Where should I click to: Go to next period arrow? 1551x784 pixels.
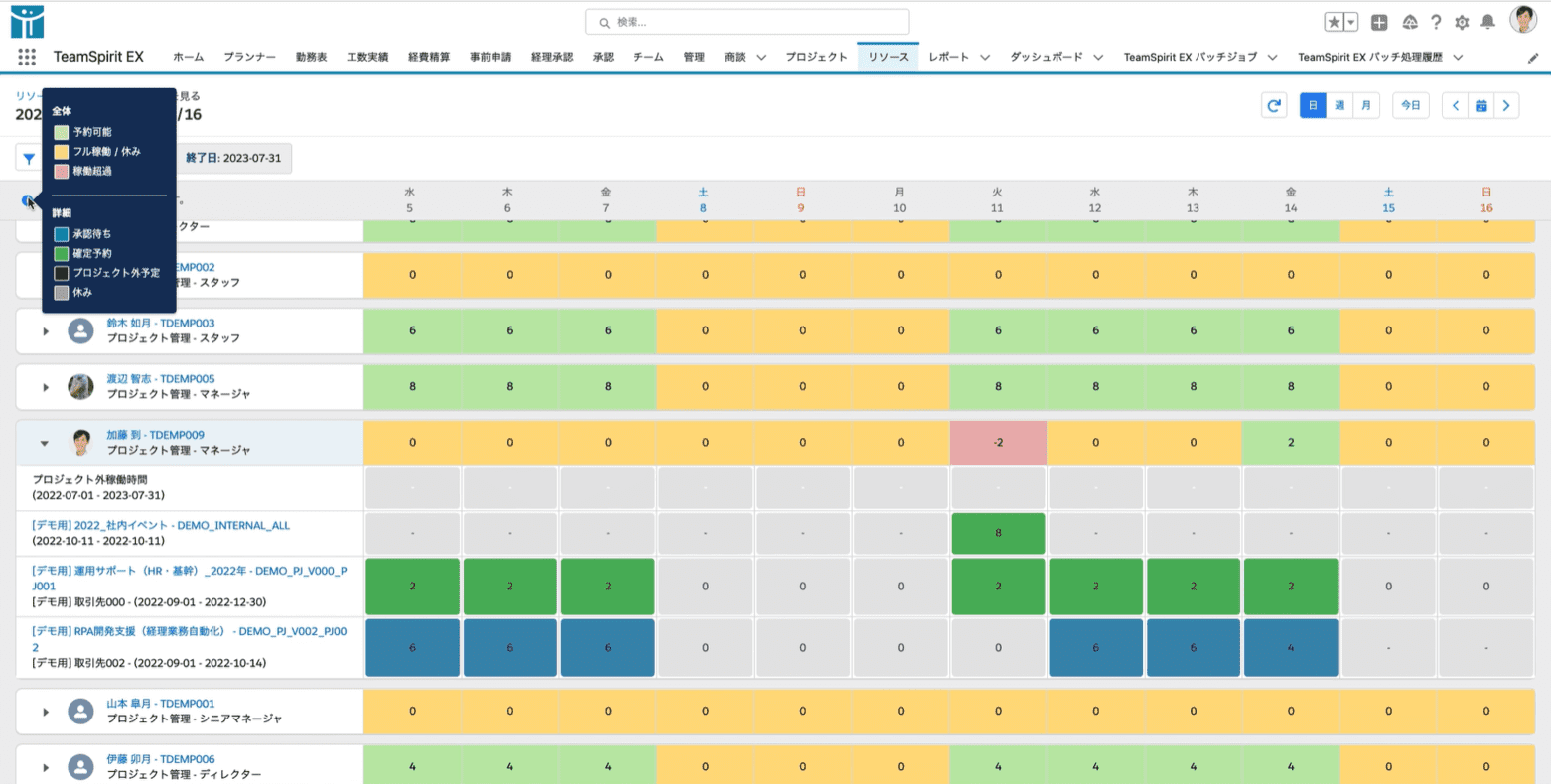coord(1506,105)
